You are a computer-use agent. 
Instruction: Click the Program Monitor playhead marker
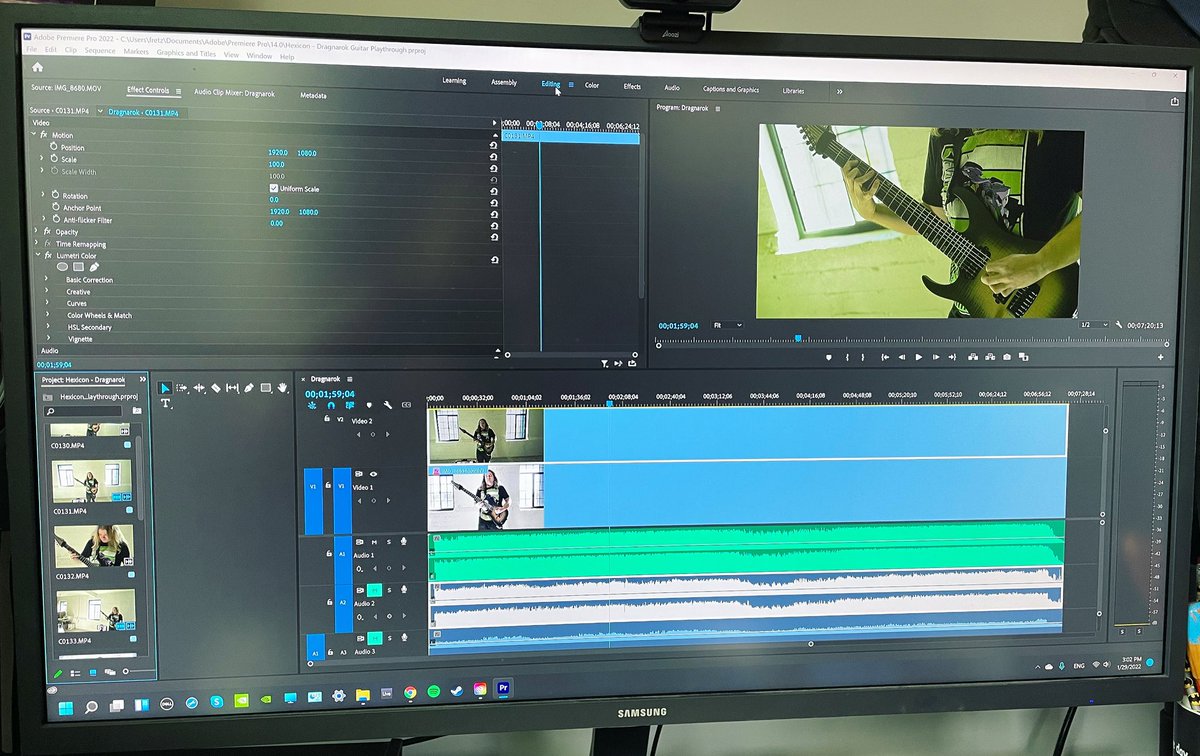(x=798, y=338)
